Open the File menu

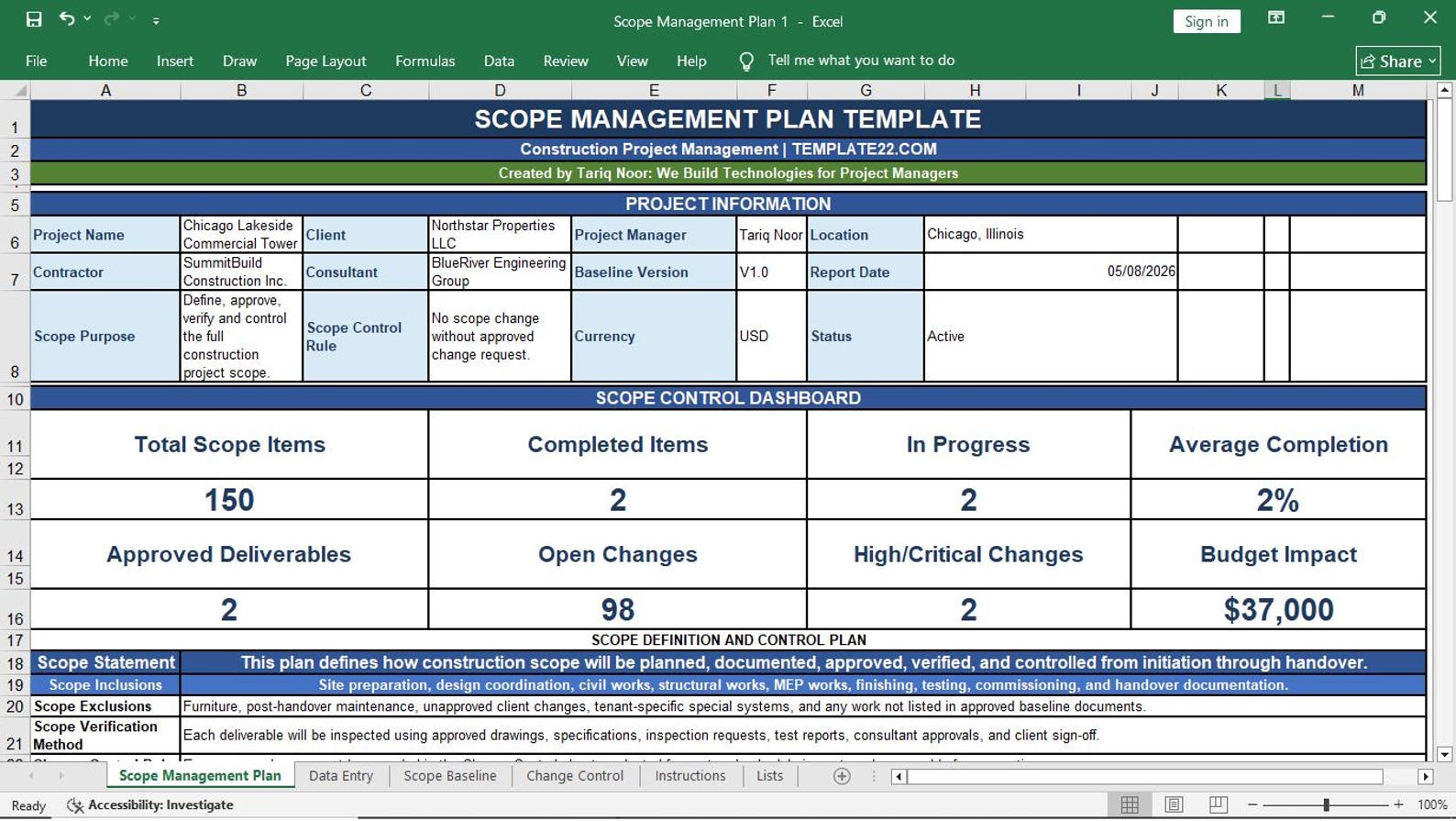(37, 61)
